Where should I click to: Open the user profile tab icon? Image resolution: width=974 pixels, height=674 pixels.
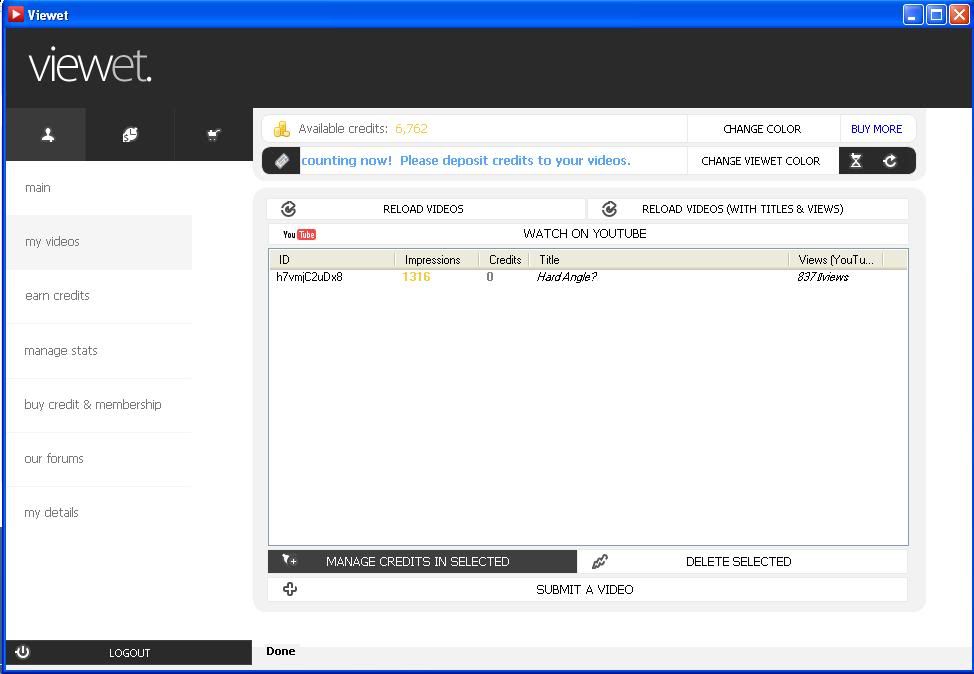(47, 135)
